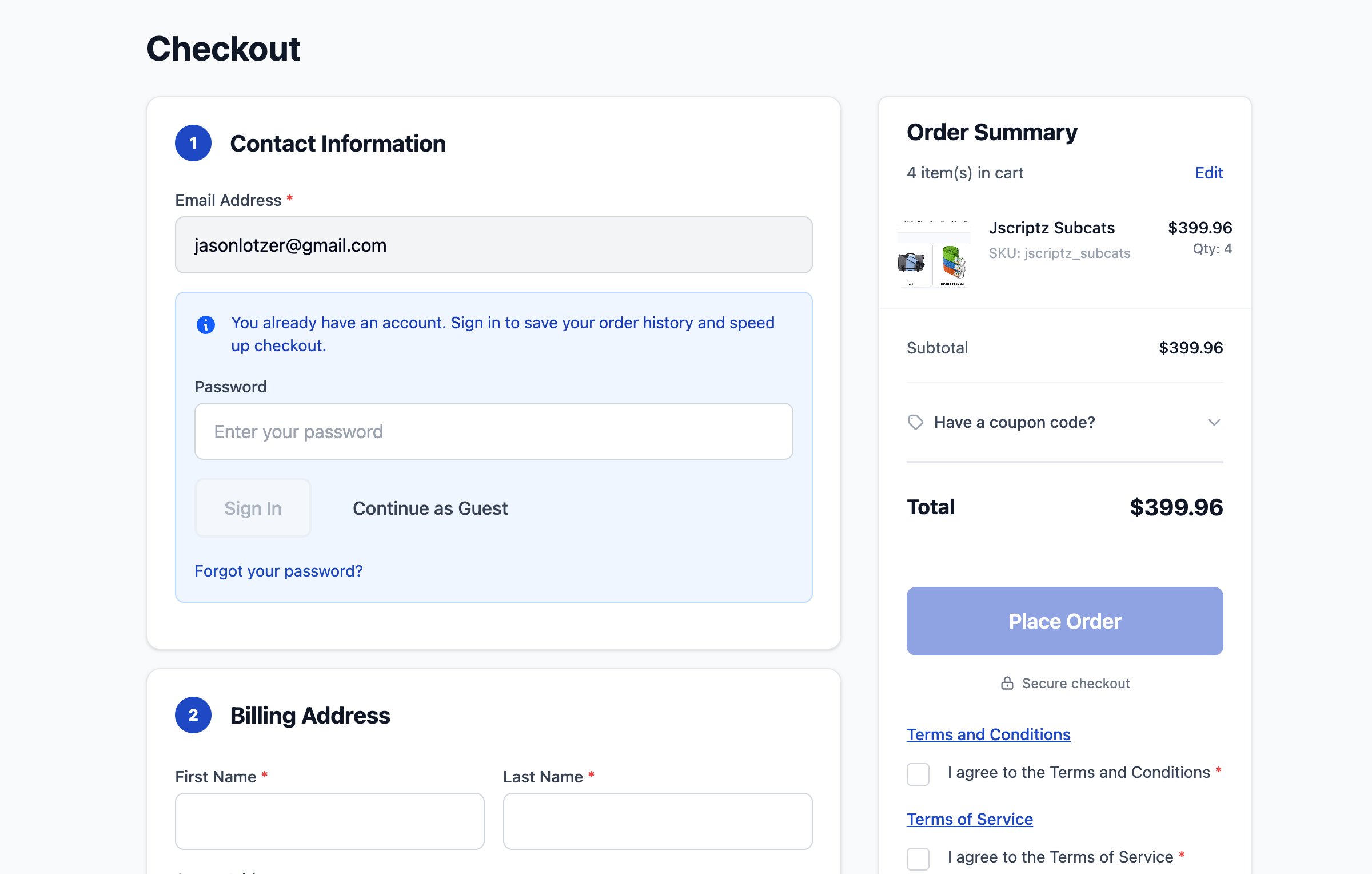The image size is (1372, 874).
Task: Open the Terms of Service link
Action: tap(969, 819)
